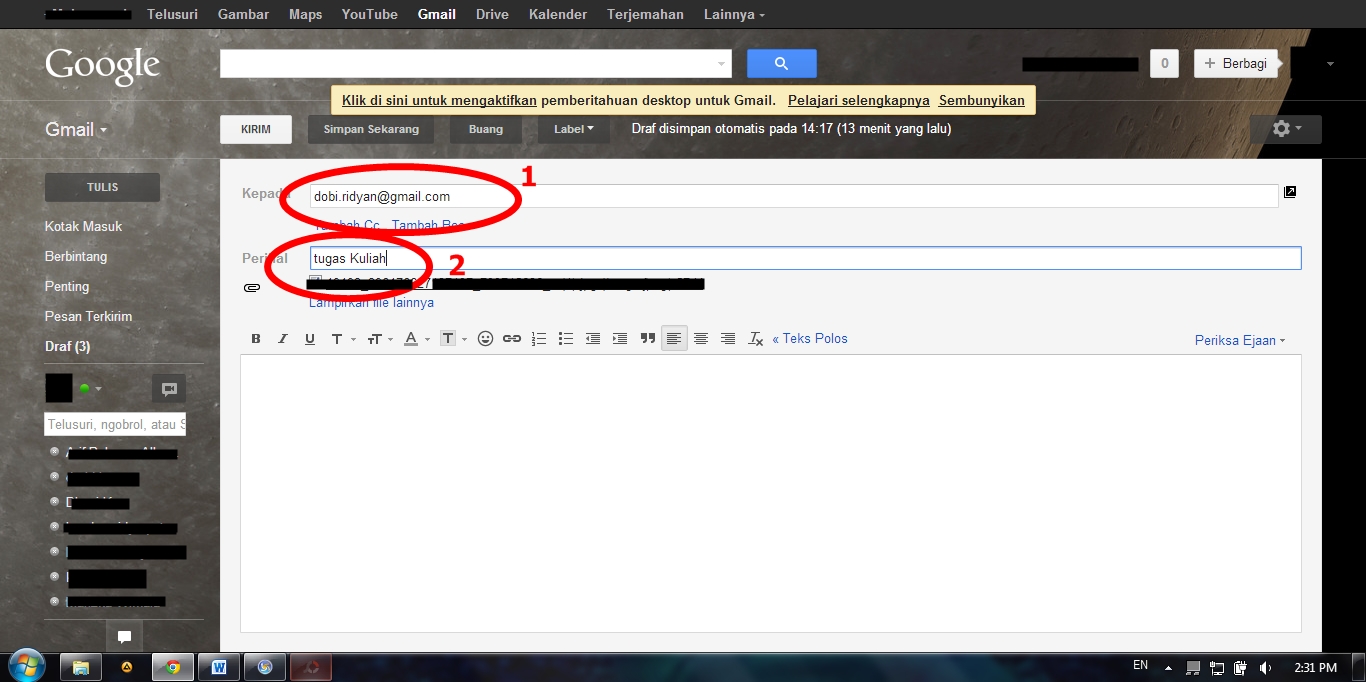The height and width of the screenshot is (682, 1366).
Task: Create a numbered list
Action: tap(539, 338)
